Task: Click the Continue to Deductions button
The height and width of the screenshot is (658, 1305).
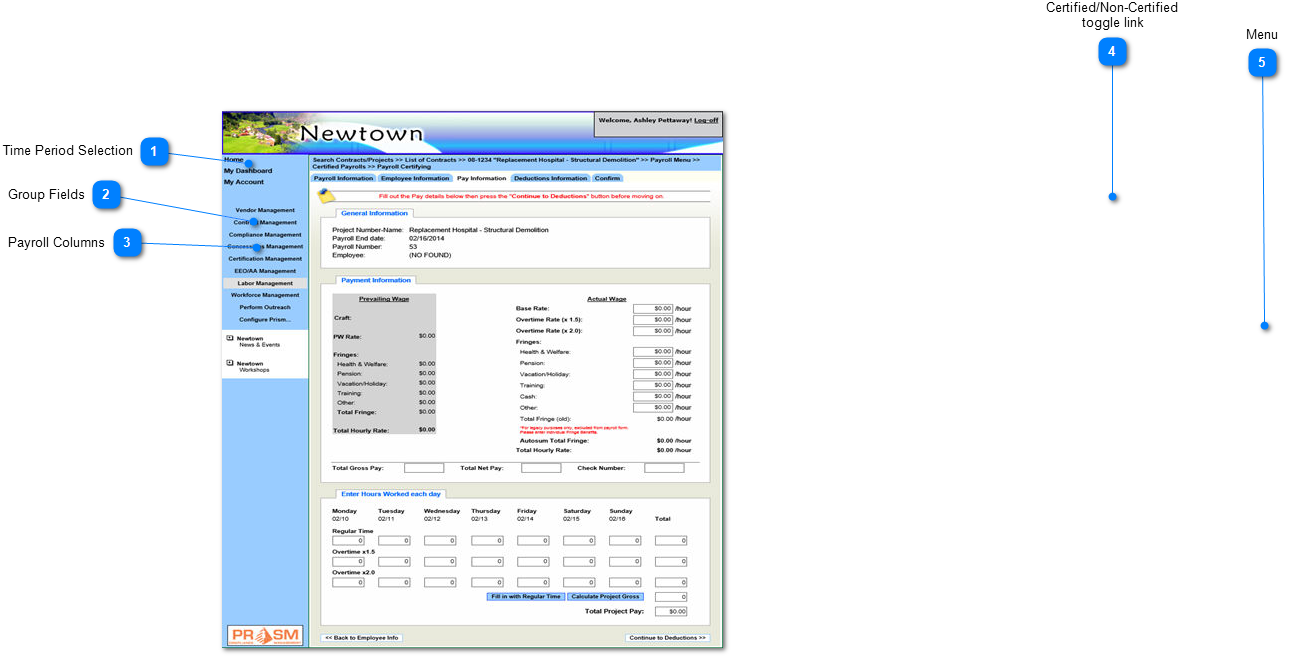Action: (667, 637)
